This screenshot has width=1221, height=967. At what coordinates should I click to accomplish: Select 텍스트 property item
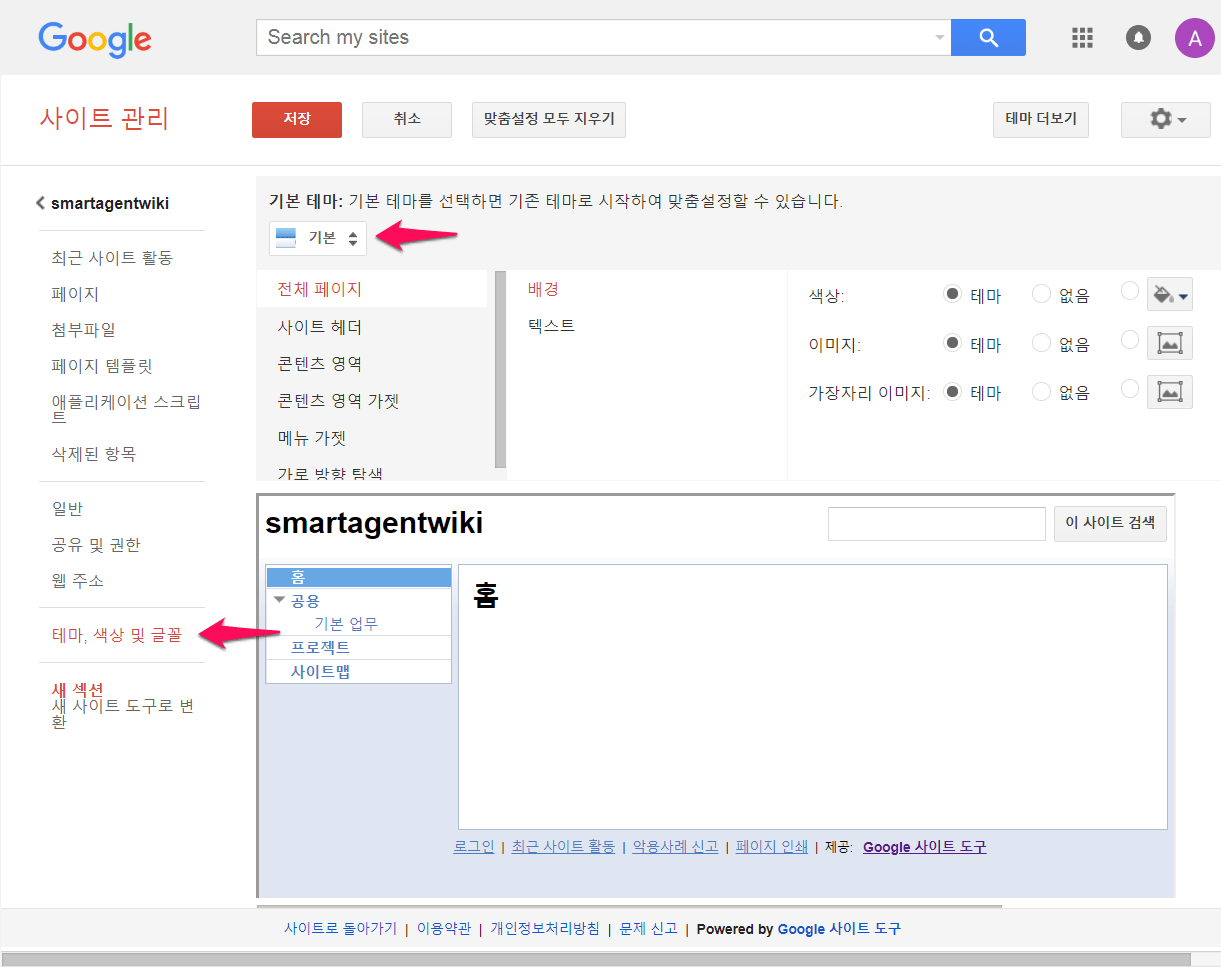pos(551,326)
